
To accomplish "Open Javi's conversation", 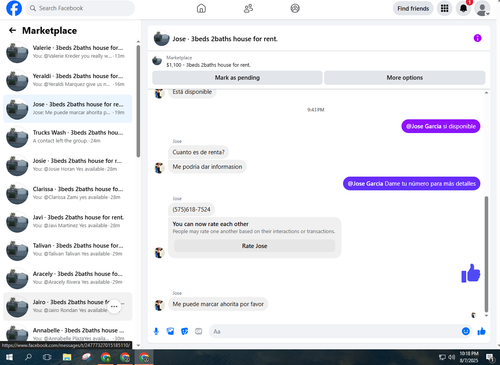I will click(x=68, y=222).
